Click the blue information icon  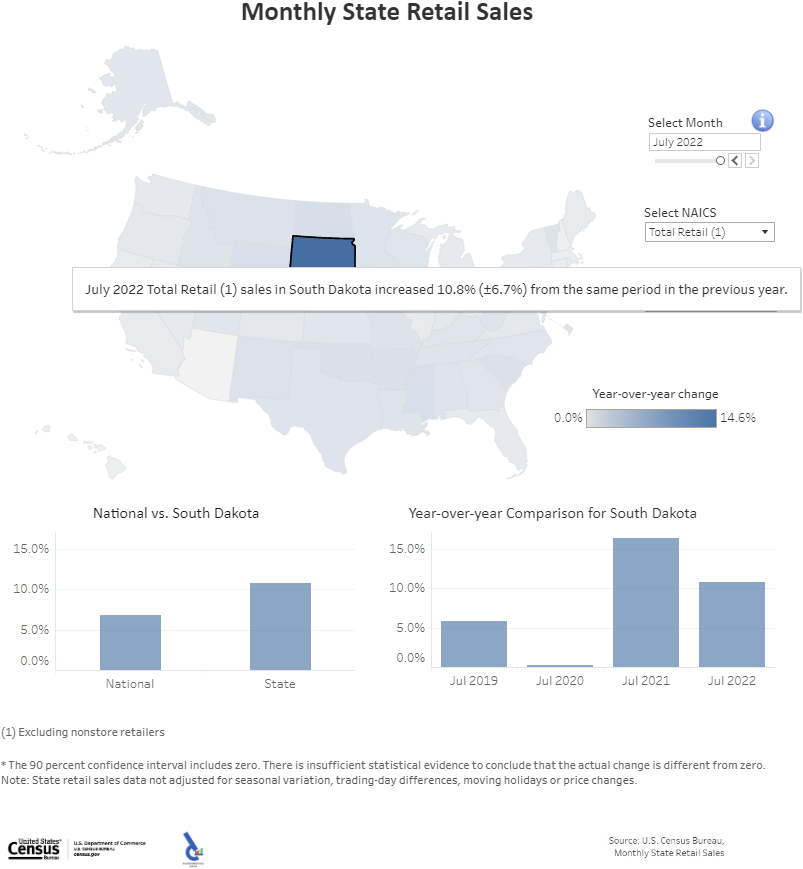coord(762,121)
